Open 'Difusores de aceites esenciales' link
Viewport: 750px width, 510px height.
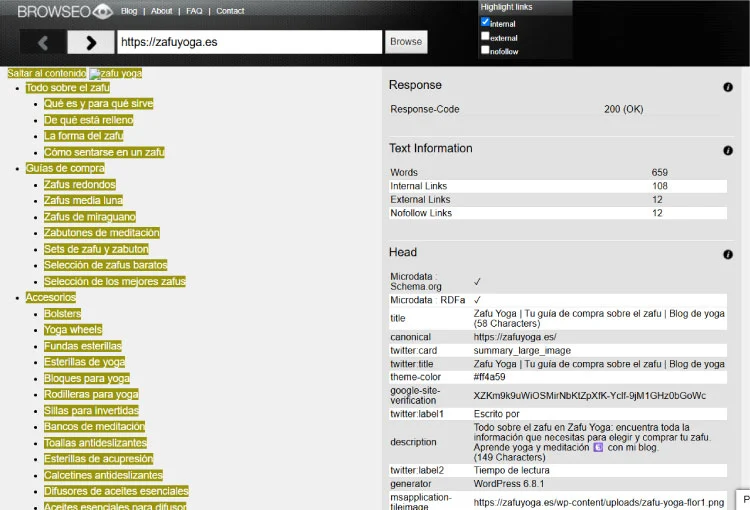(x=116, y=491)
